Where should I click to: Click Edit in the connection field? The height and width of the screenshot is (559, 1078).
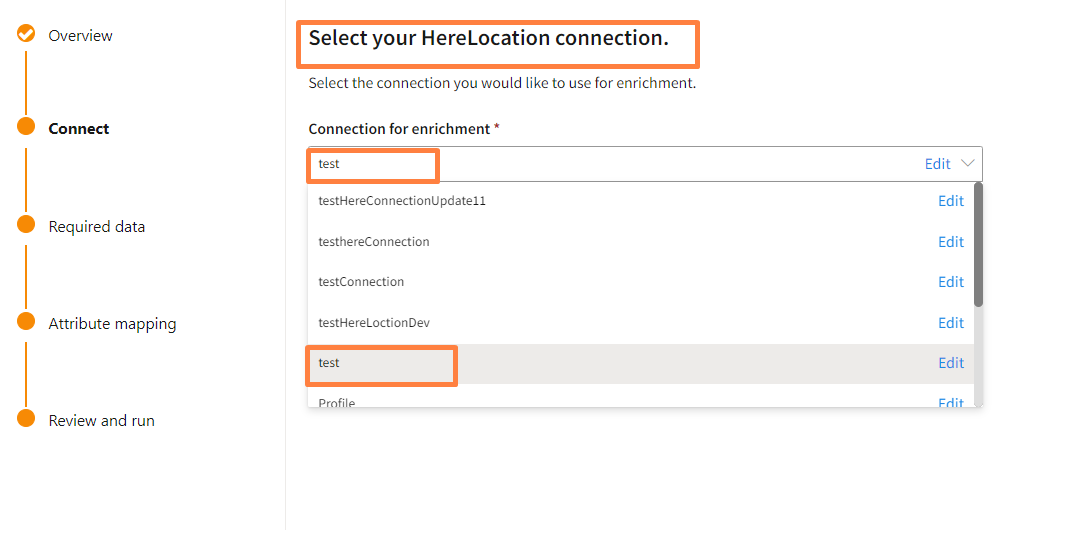(937, 164)
